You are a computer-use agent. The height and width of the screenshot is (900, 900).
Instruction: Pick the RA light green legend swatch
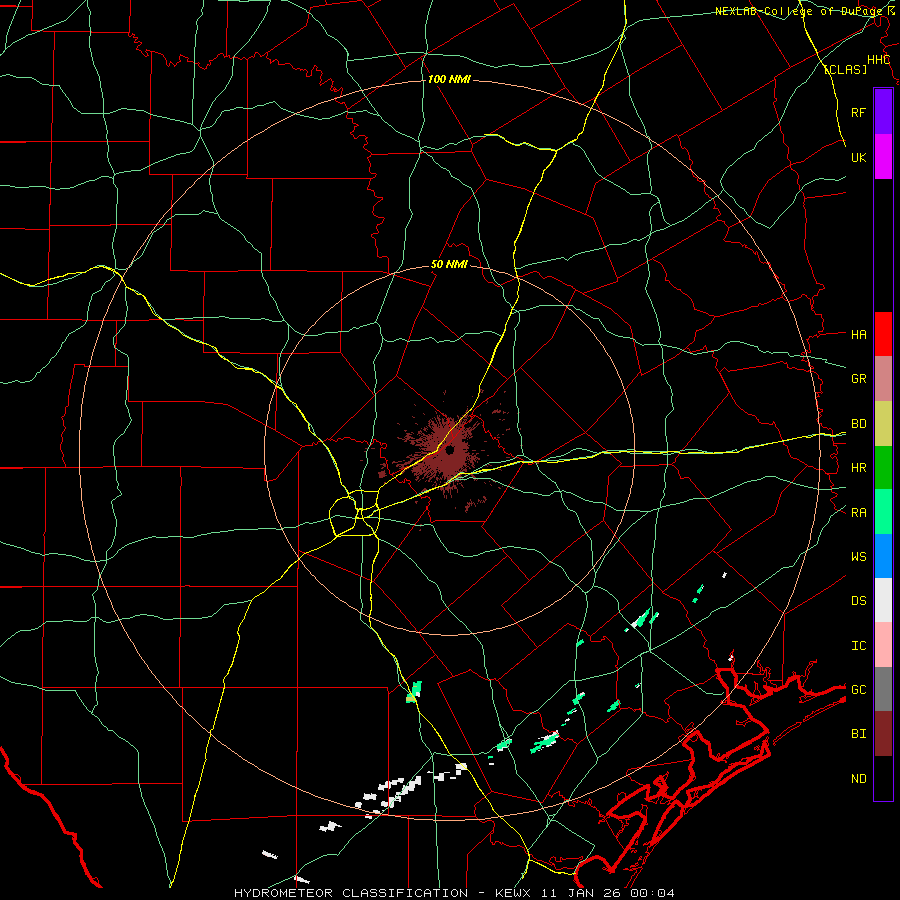(x=883, y=512)
